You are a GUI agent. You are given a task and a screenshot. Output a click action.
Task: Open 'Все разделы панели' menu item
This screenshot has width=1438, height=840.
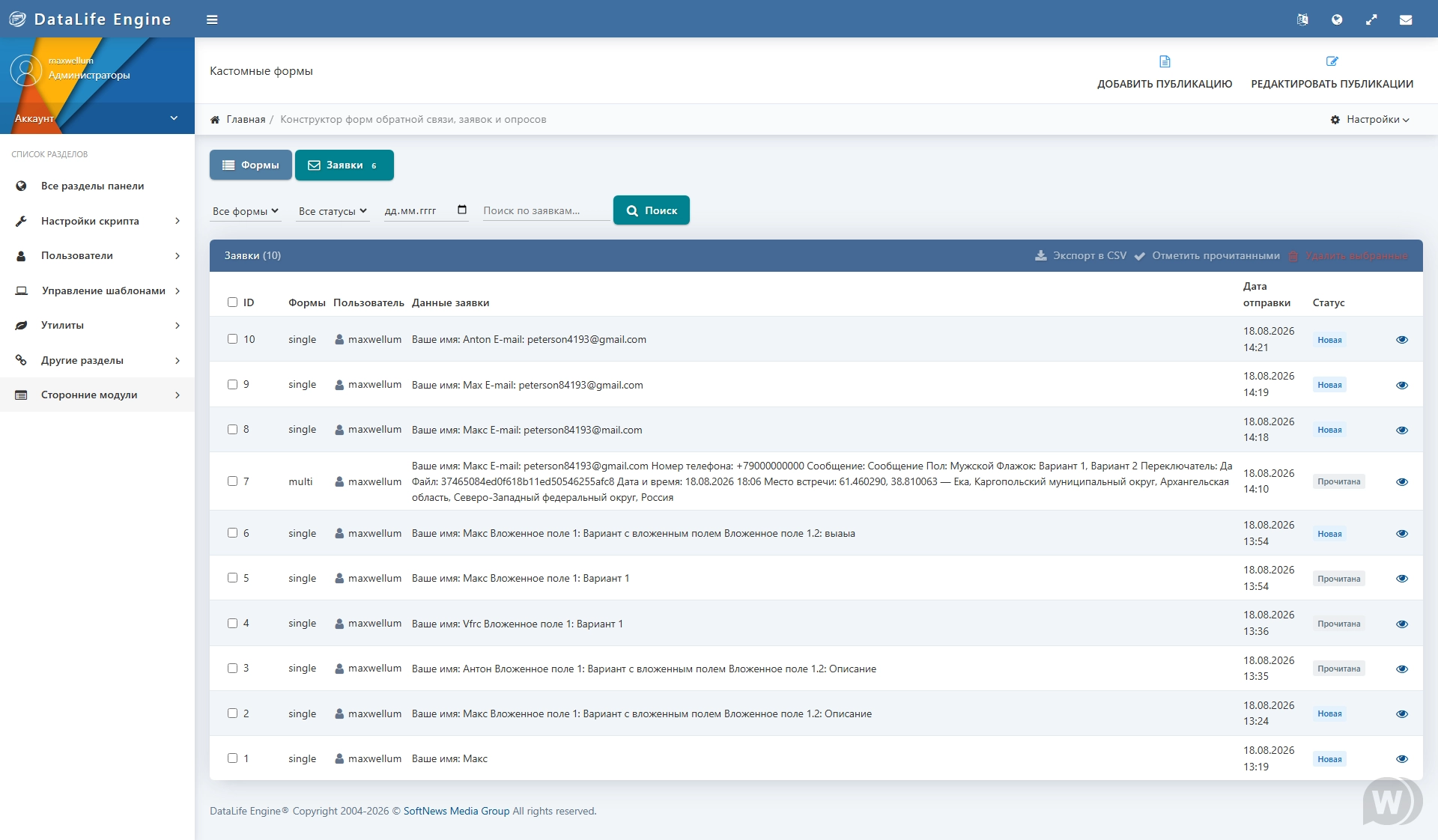[97, 186]
